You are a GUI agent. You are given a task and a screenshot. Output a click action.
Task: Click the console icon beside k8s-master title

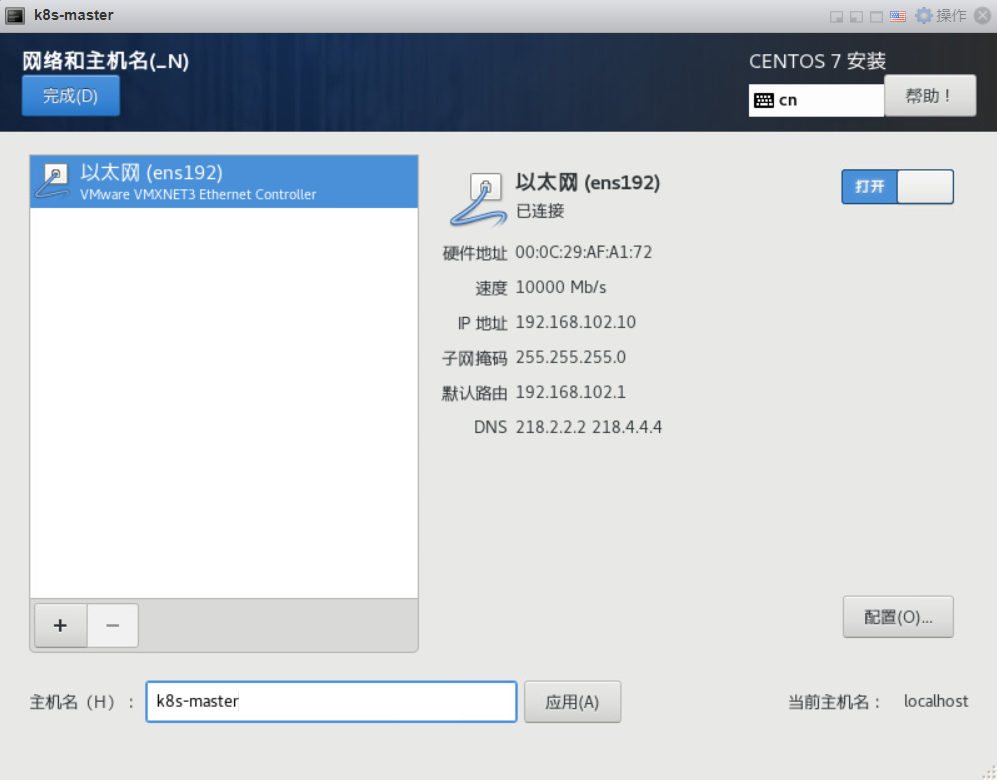coord(15,16)
